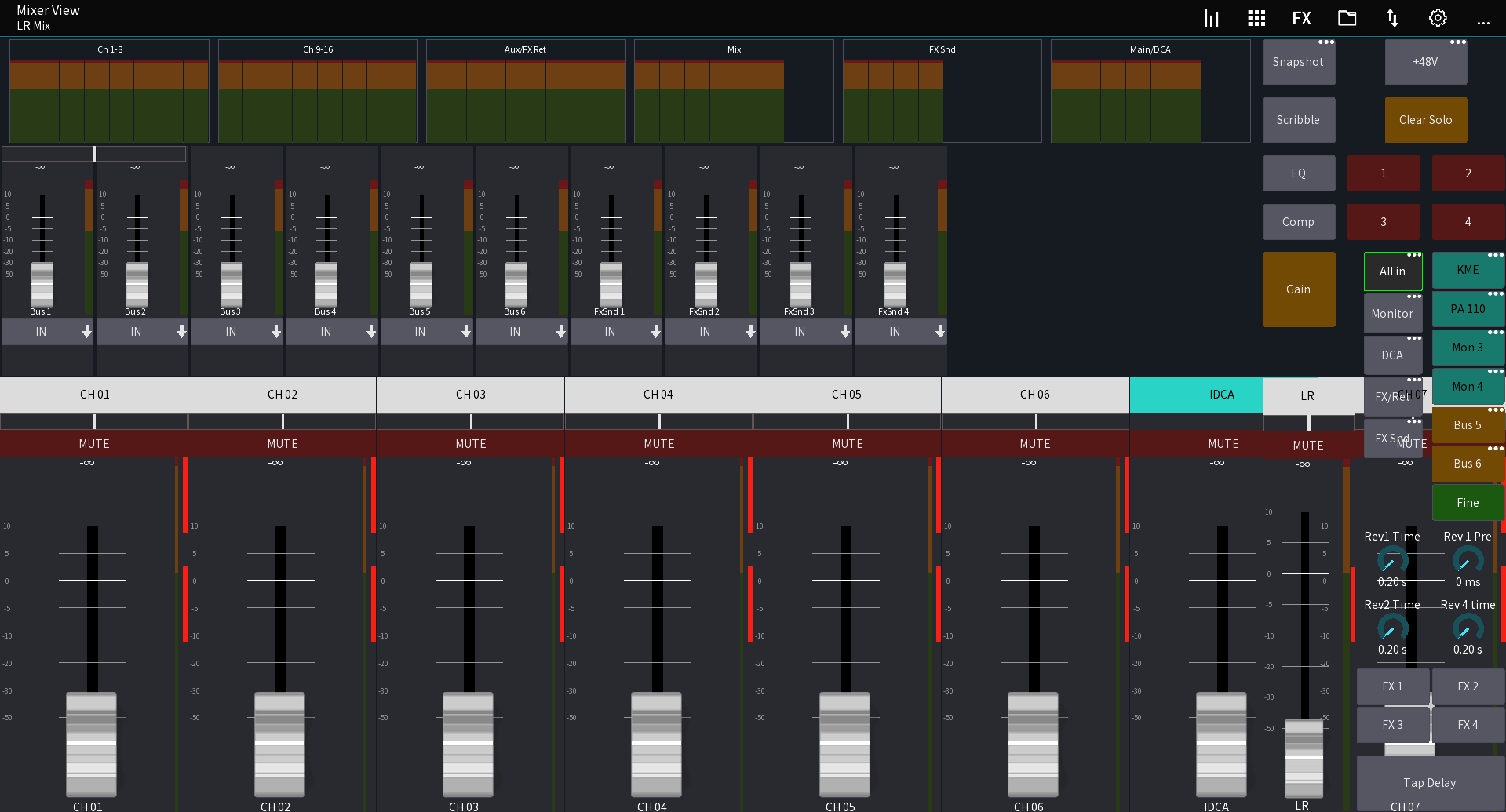Click the level meters icon in the top toolbar

coord(1211,17)
